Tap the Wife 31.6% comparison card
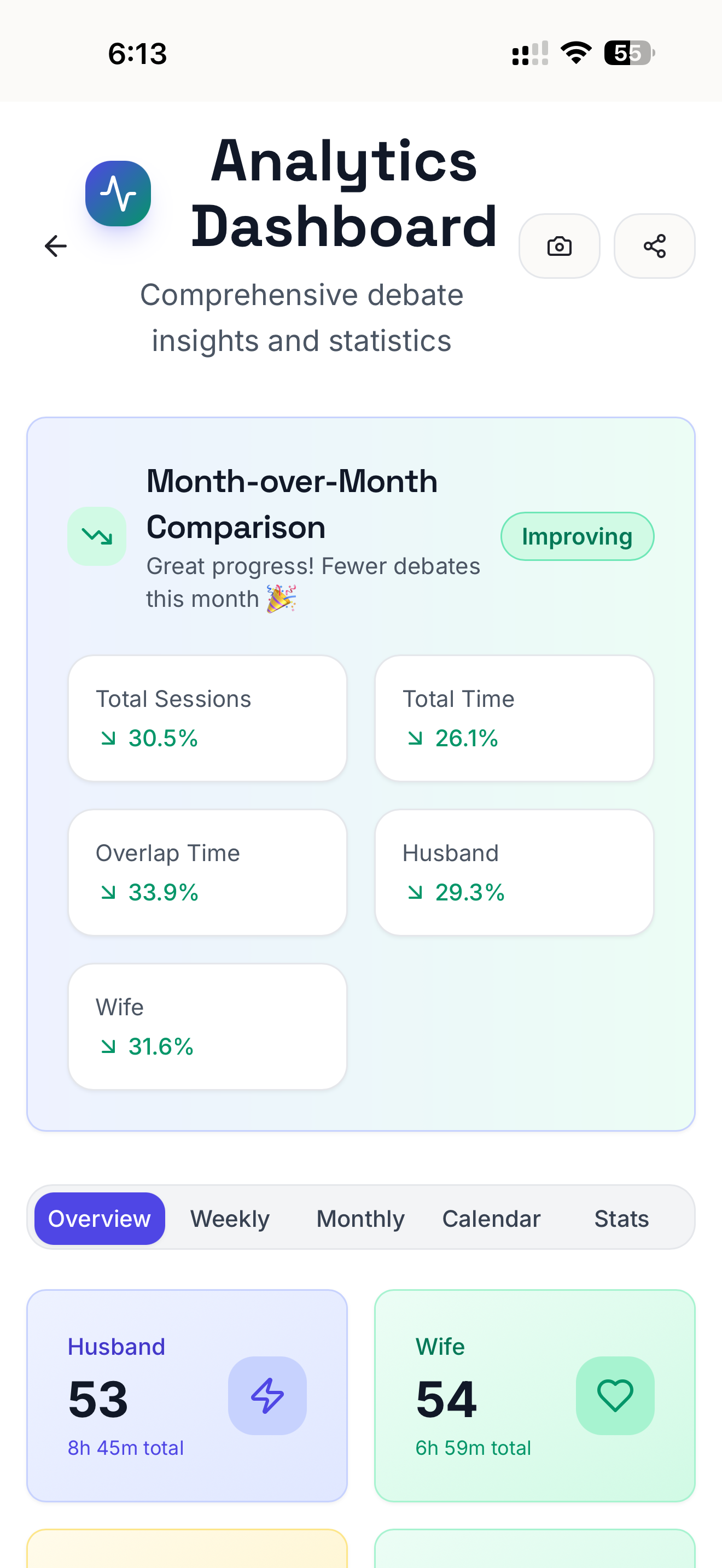This screenshot has width=722, height=1568. click(208, 1026)
